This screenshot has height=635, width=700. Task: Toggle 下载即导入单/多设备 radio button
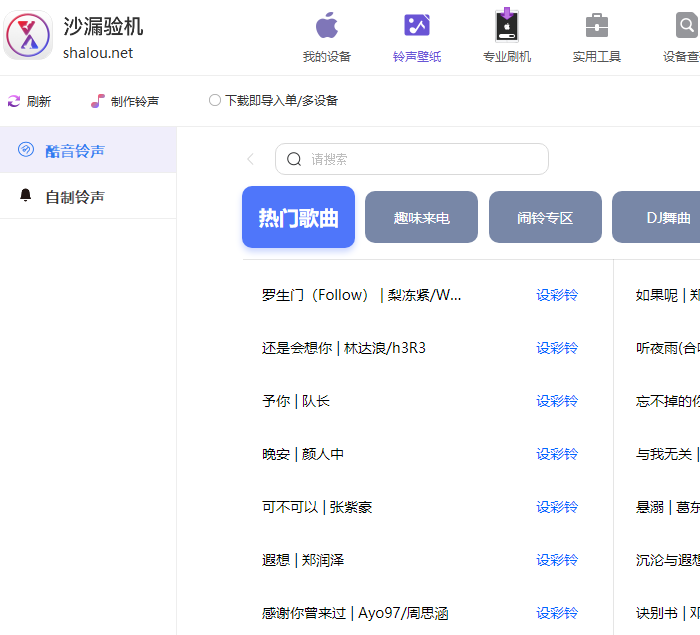(215, 100)
